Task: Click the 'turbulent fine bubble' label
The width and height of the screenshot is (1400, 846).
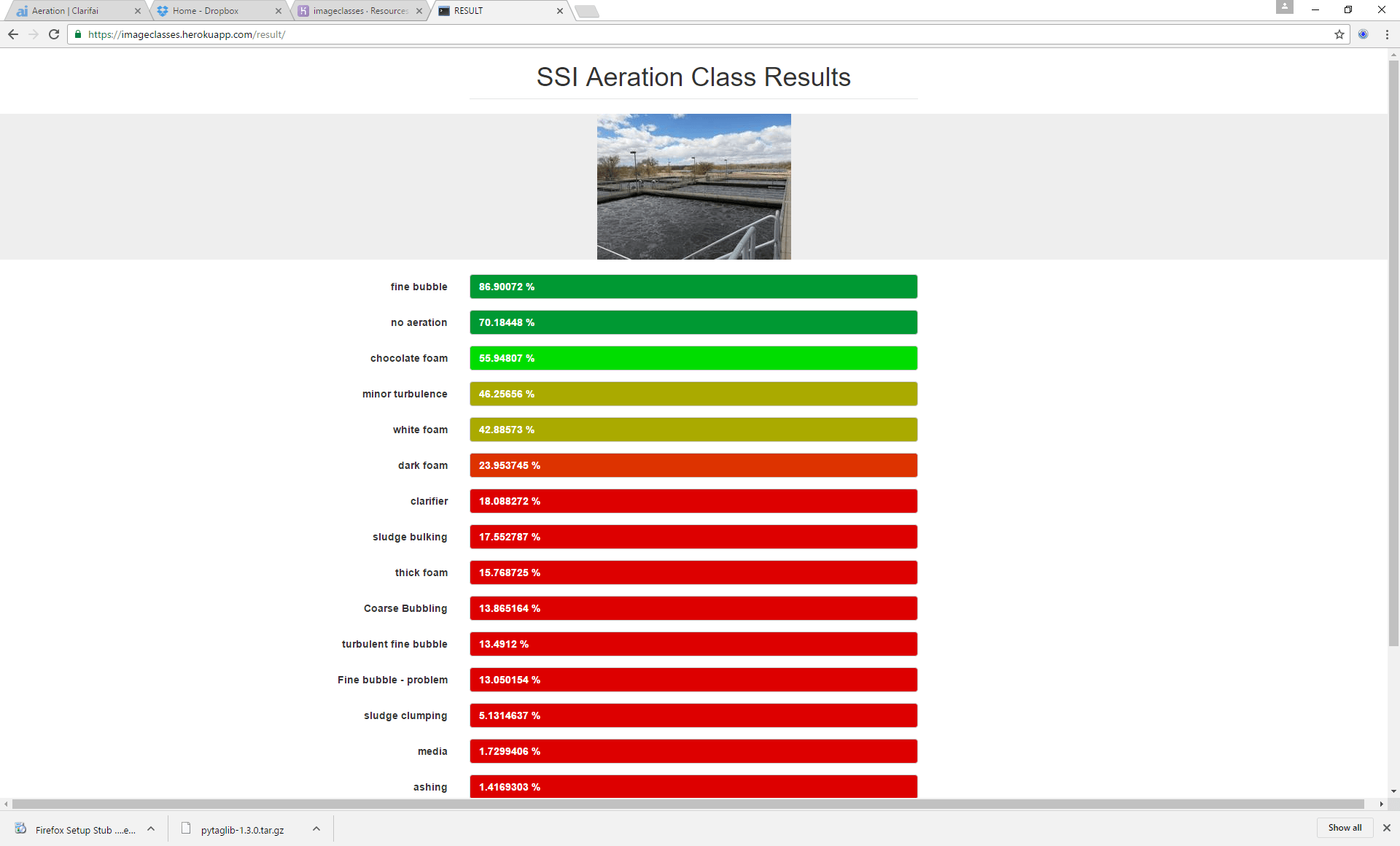Action: pyautogui.click(x=394, y=644)
